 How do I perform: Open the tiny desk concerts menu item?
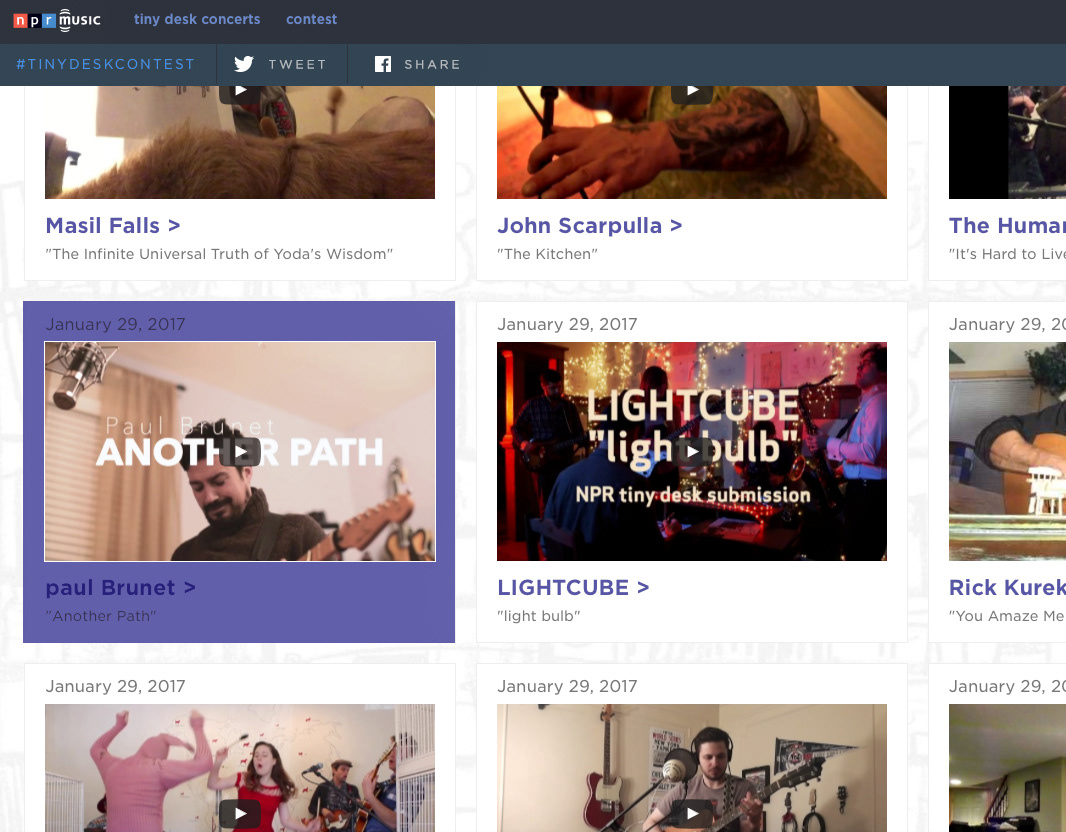click(x=197, y=19)
